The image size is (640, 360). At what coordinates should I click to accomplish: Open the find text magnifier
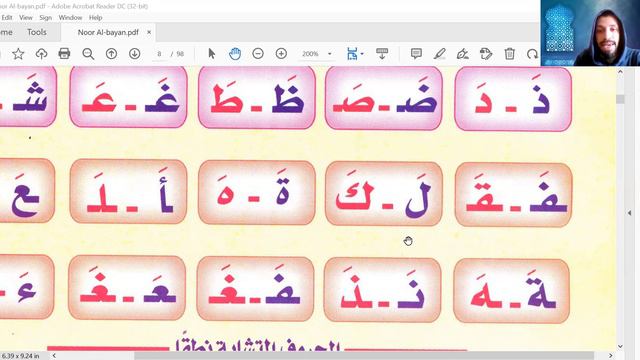click(x=88, y=54)
